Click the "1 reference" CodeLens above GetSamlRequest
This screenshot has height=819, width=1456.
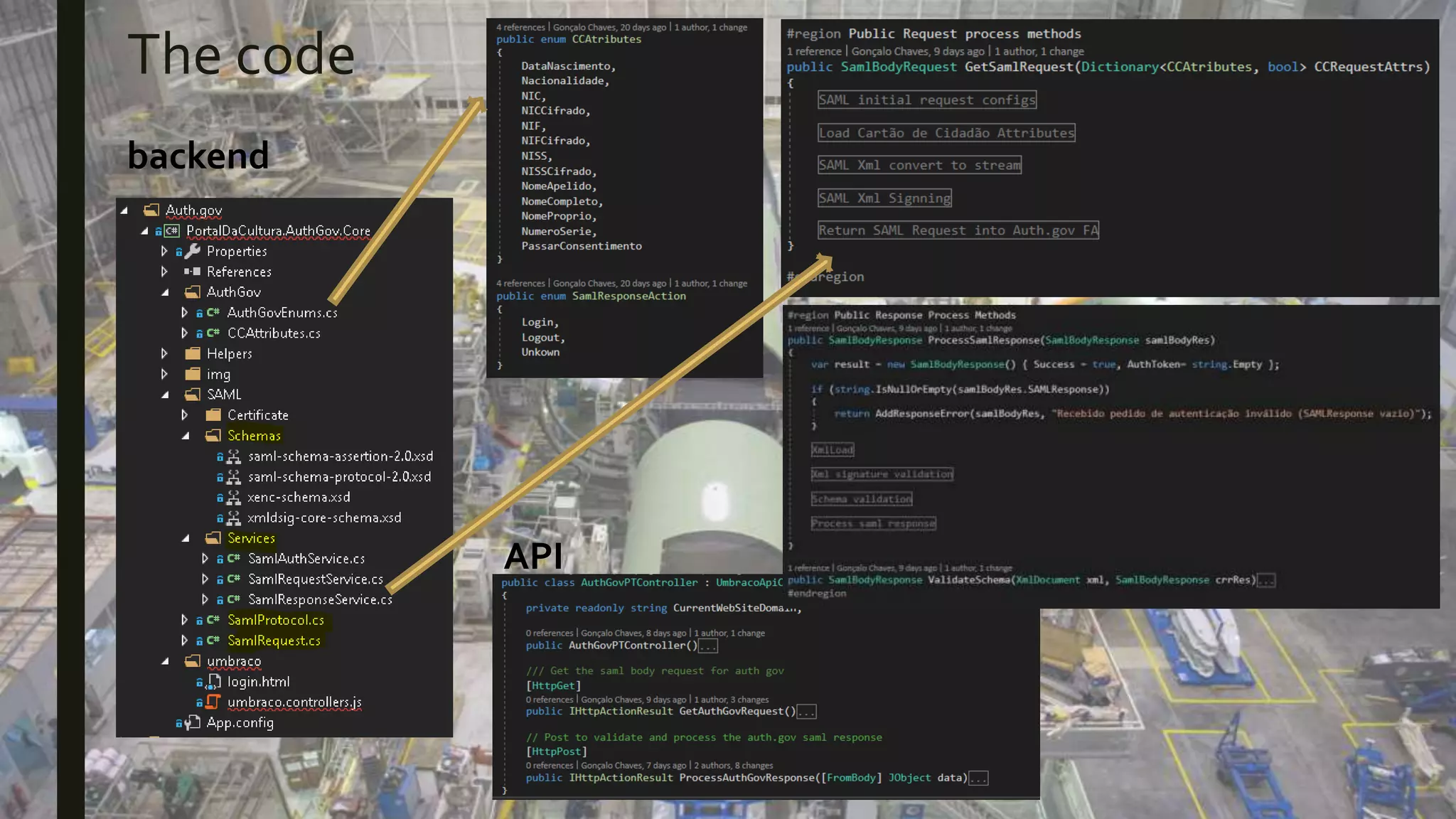(x=814, y=51)
